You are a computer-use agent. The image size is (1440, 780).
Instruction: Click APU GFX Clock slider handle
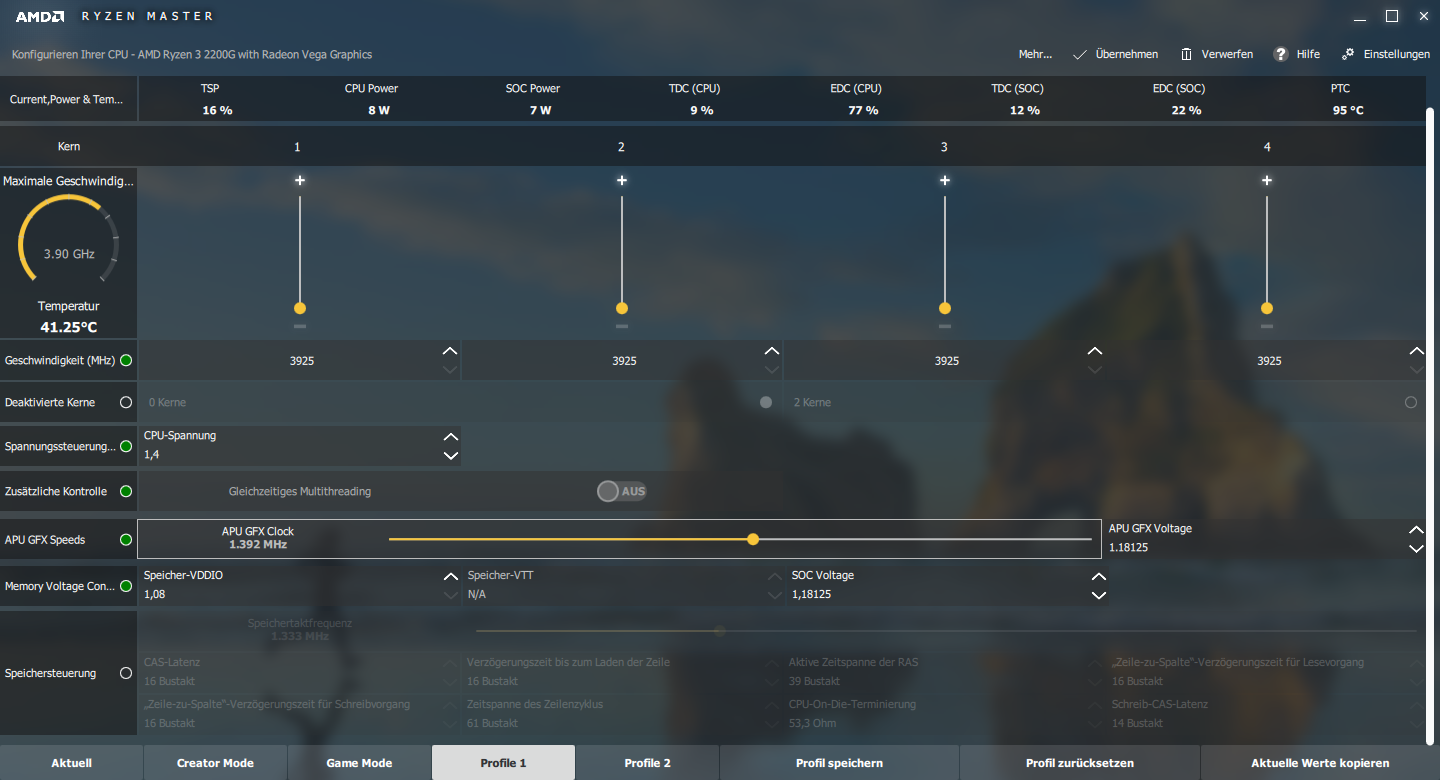click(753, 539)
